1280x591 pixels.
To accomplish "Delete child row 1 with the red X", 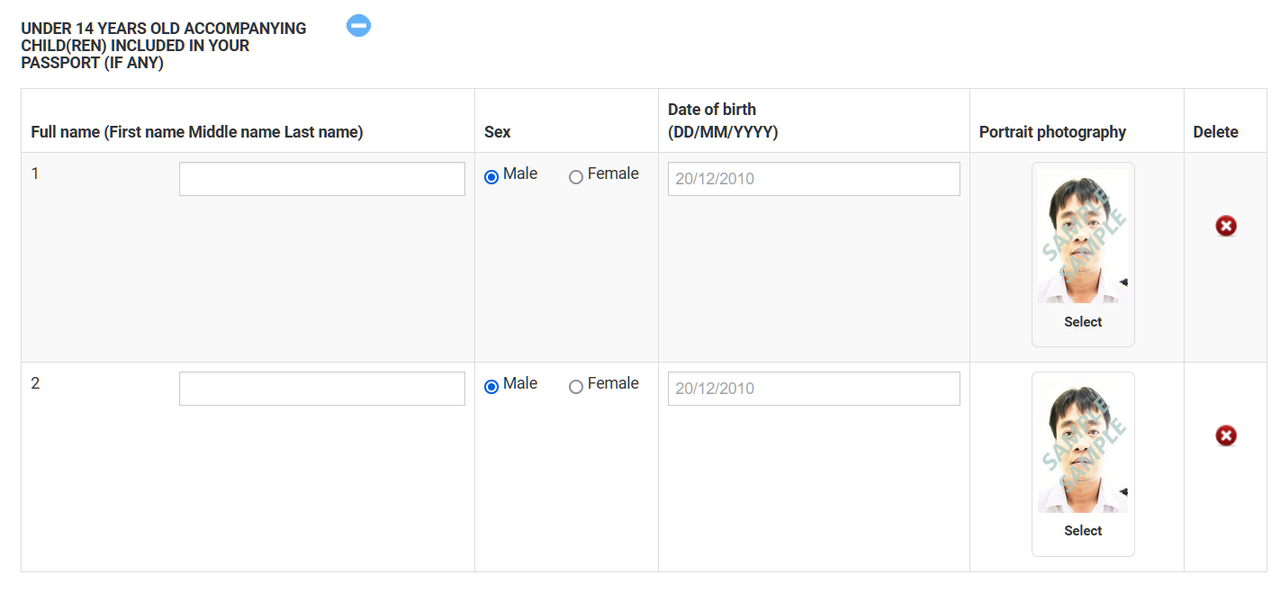I will tap(1226, 226).
